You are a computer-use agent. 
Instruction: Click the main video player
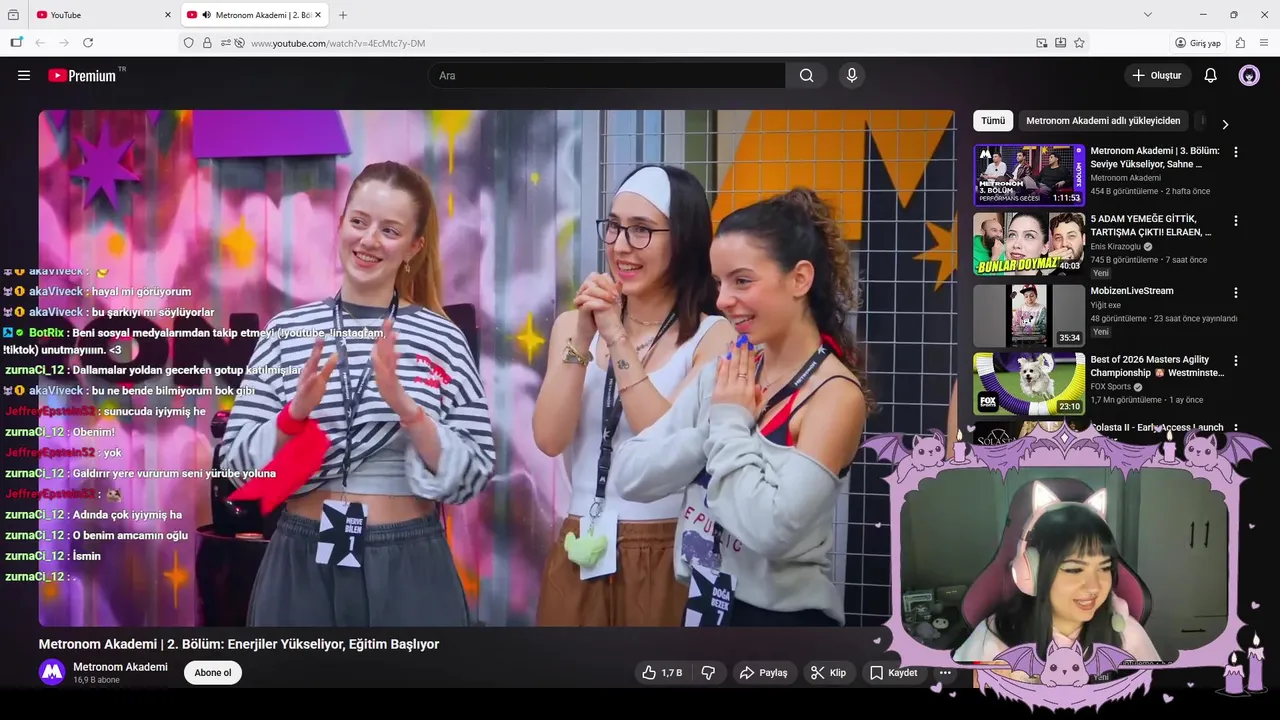click(497, 368)
